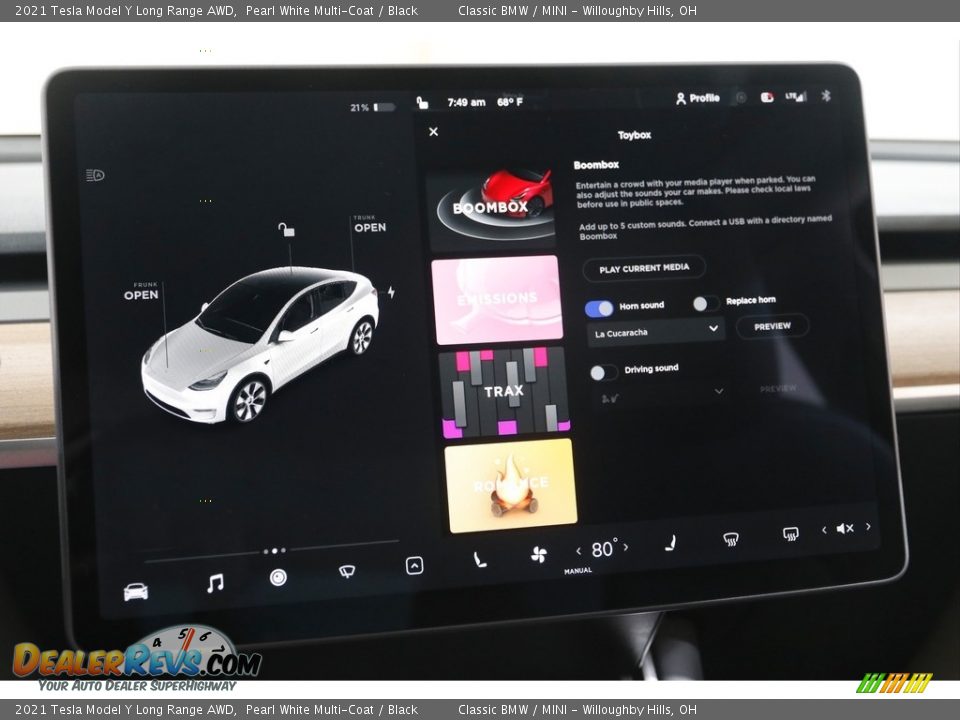This screenshot has width=960, height=720.
Task: Turn on the rear window defrost
Action: [790, 534]
